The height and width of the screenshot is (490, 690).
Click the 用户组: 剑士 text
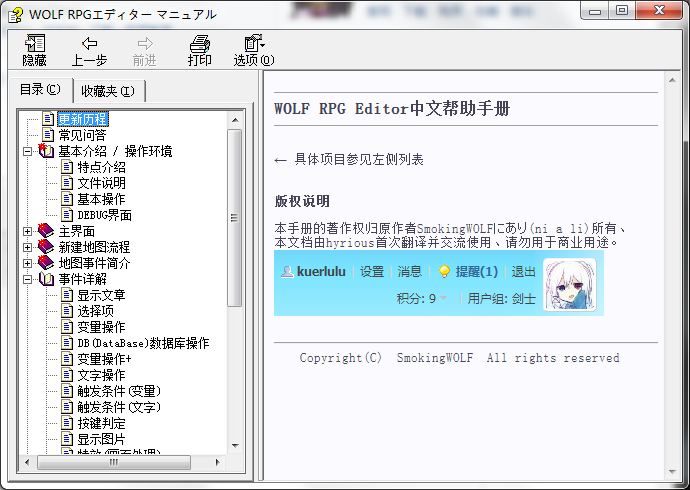pyautogui.click(x=502, y=299)
